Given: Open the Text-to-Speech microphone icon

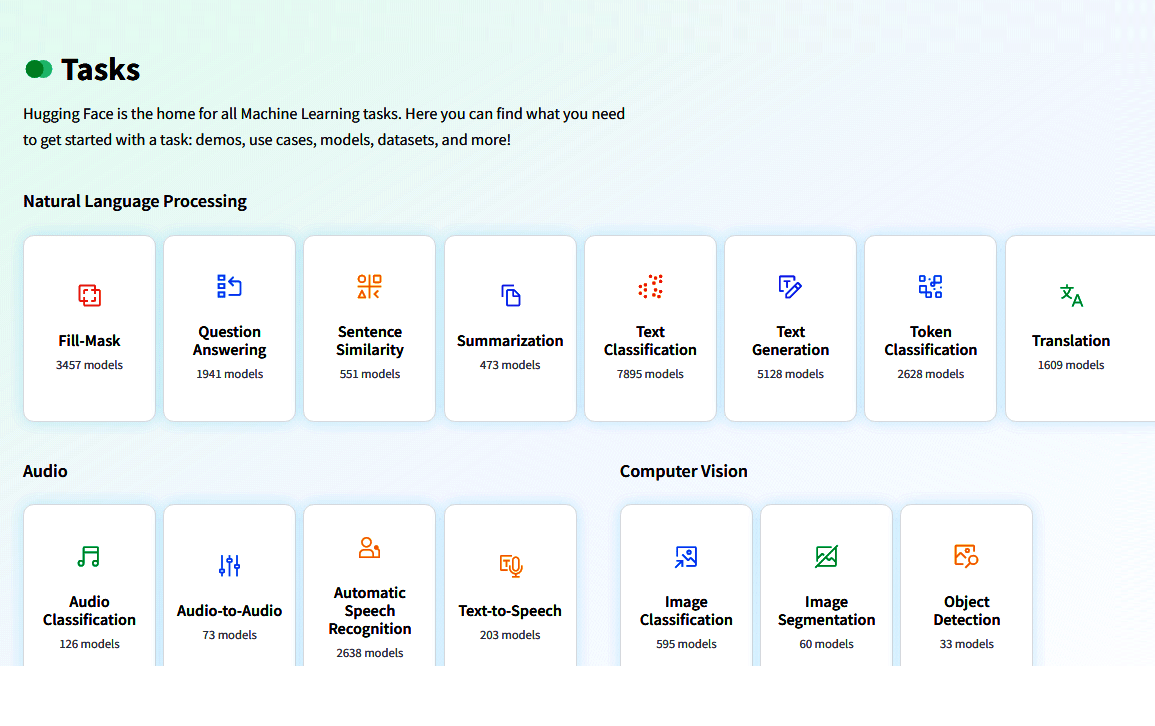Looking at the screenshot, I should [x=511, y=566].
